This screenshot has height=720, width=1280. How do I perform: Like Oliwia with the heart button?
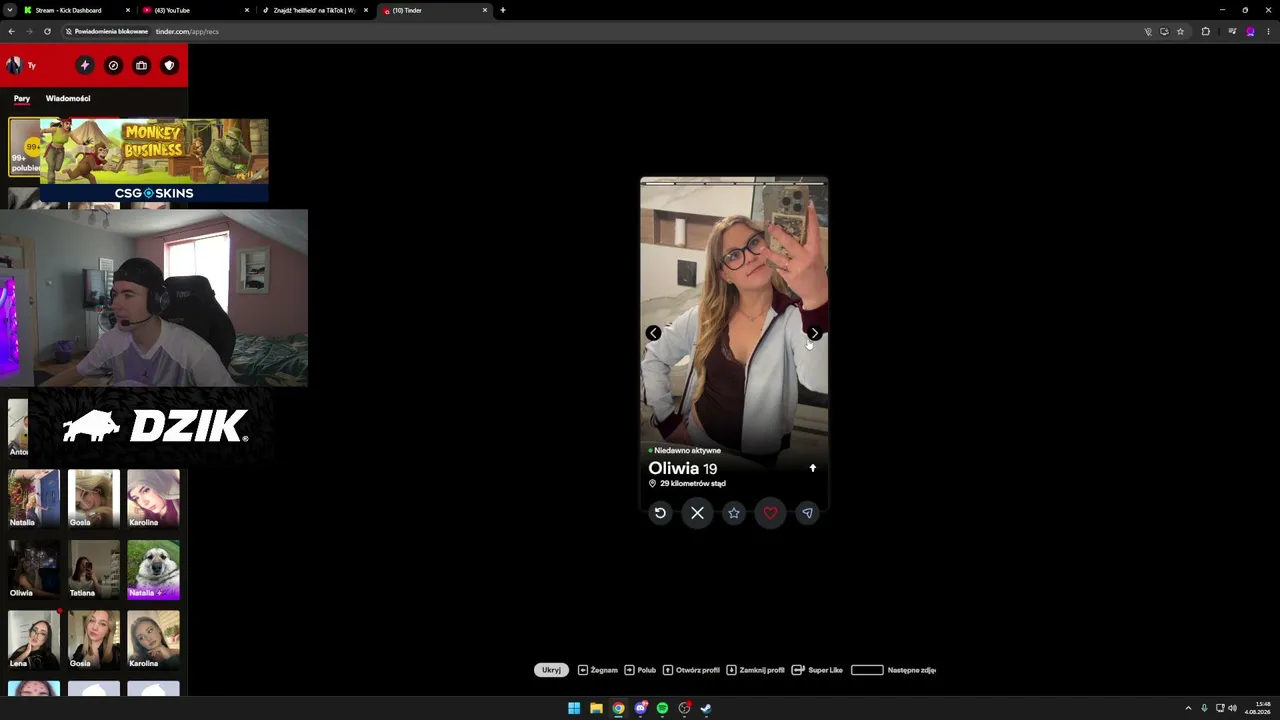tap(770, 513)
